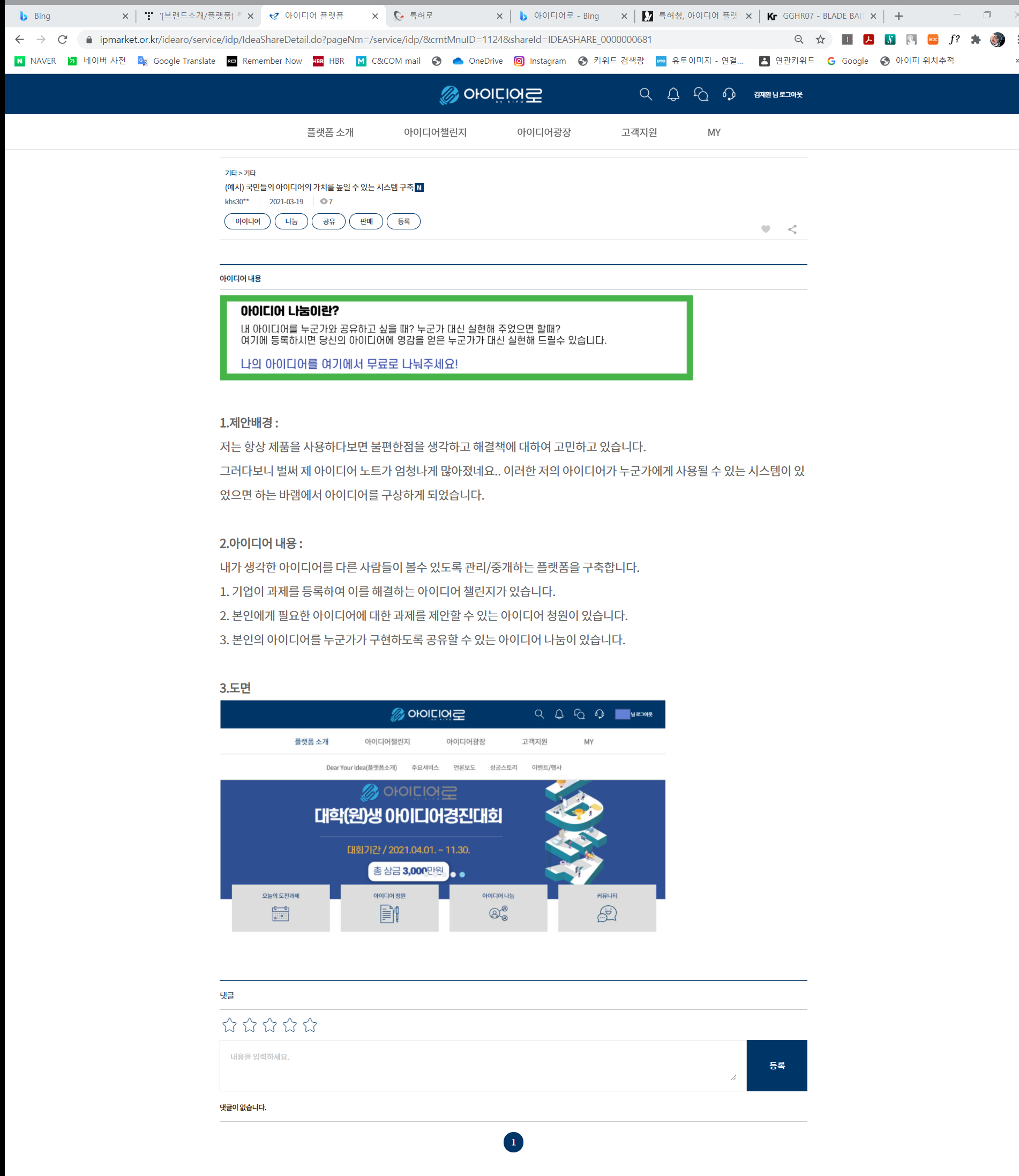Screen dimensions: 1019x1176
Task: Go to comment page 1
Action: [x=513, y=1142]
